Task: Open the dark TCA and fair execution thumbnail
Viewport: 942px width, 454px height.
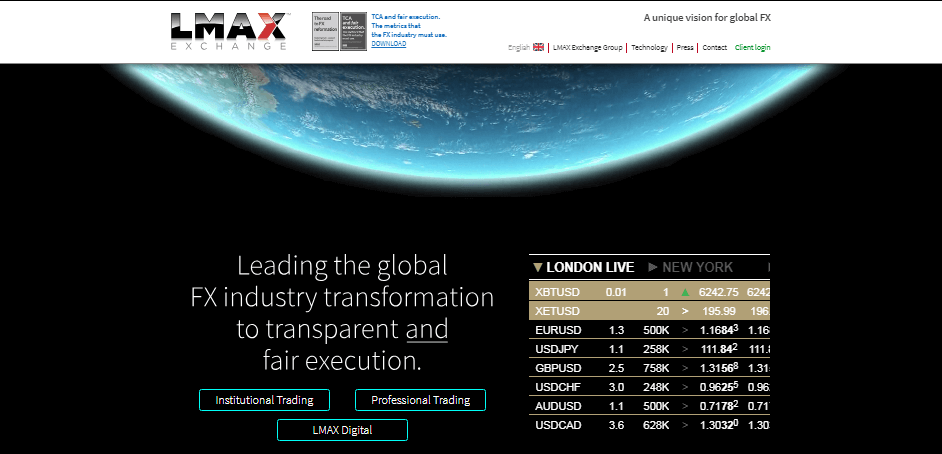Action: click(x=353, y=31)
